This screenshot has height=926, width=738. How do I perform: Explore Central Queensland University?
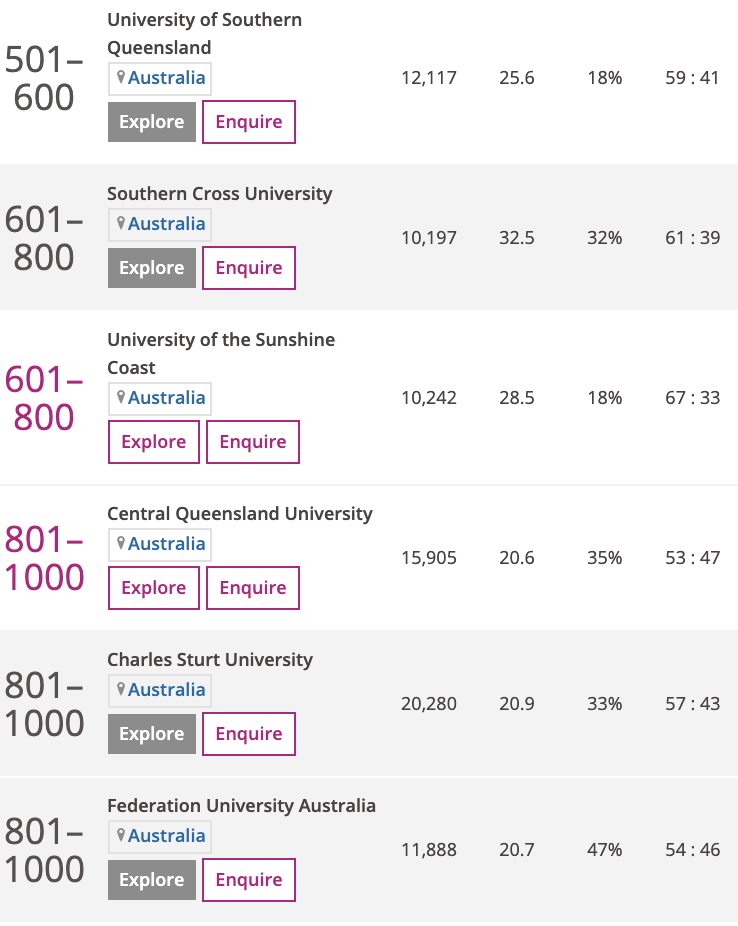153,588
